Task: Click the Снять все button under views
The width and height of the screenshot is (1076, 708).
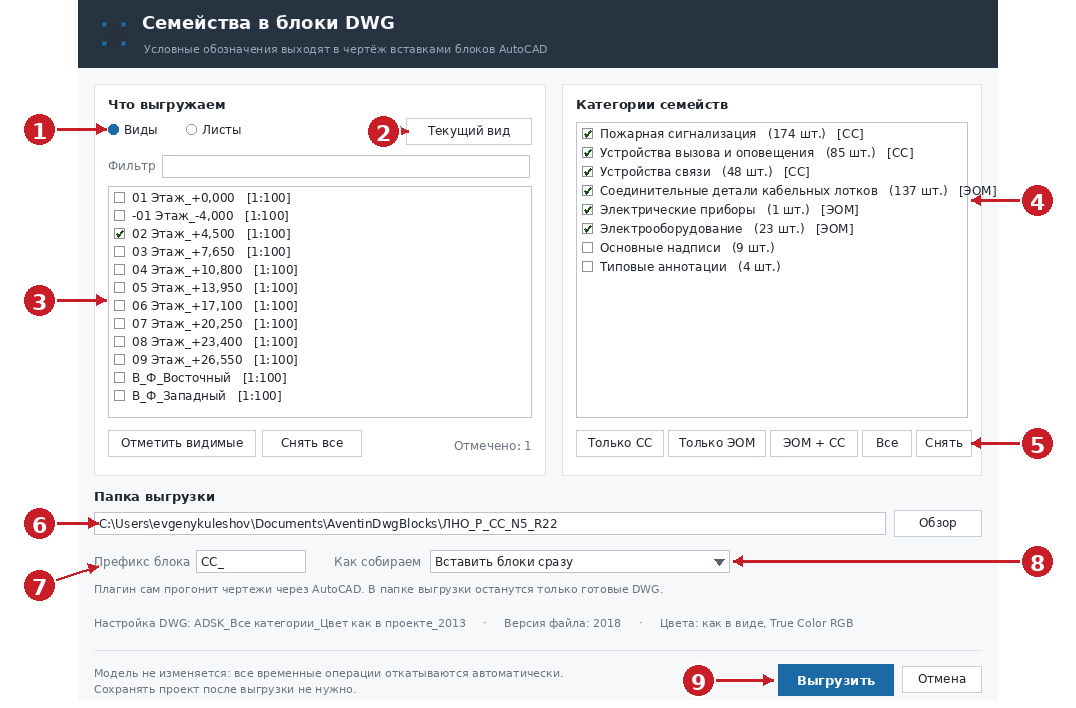Action: pos(312,443)
